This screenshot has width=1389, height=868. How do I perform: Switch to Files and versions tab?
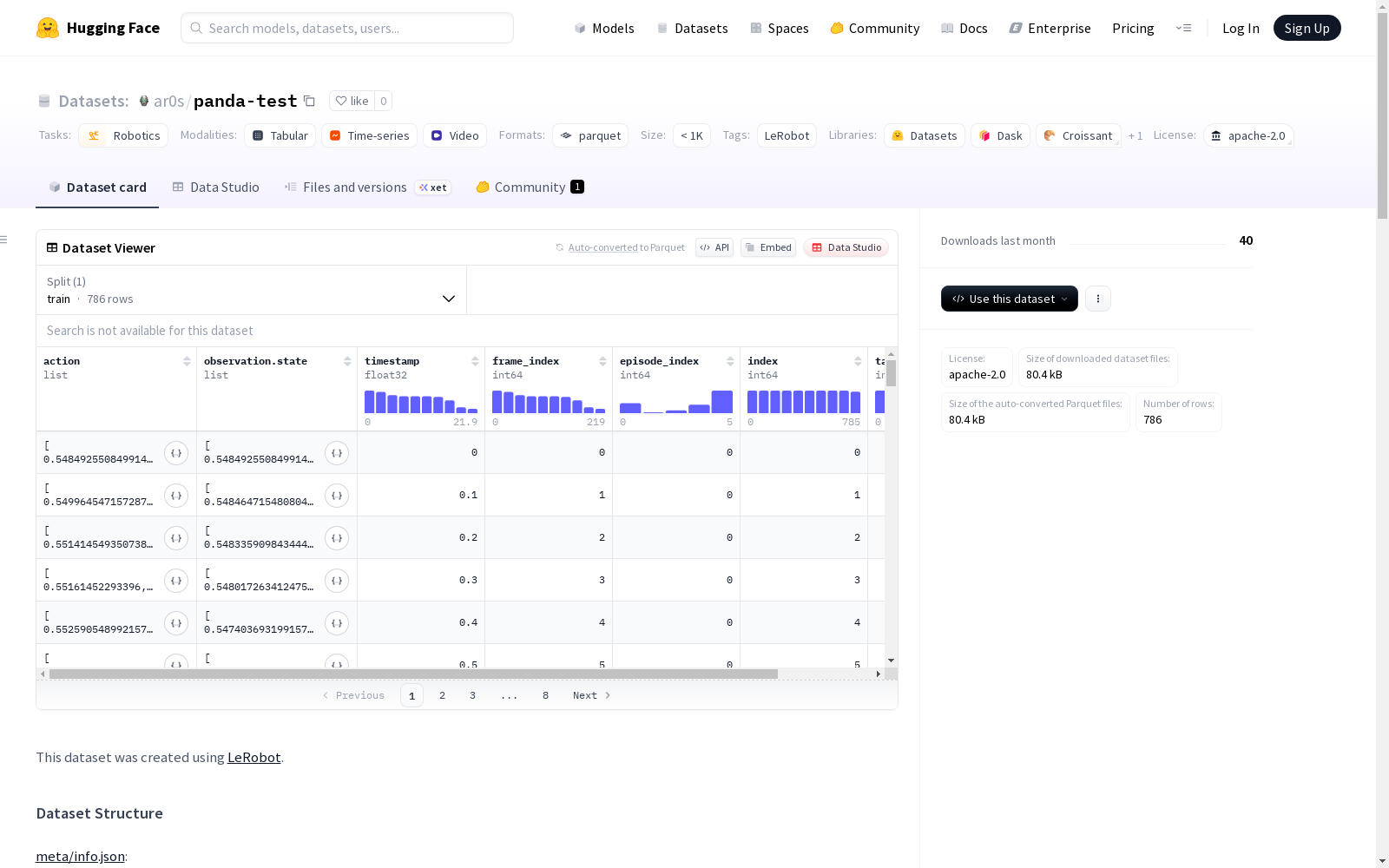click(368, 187)
